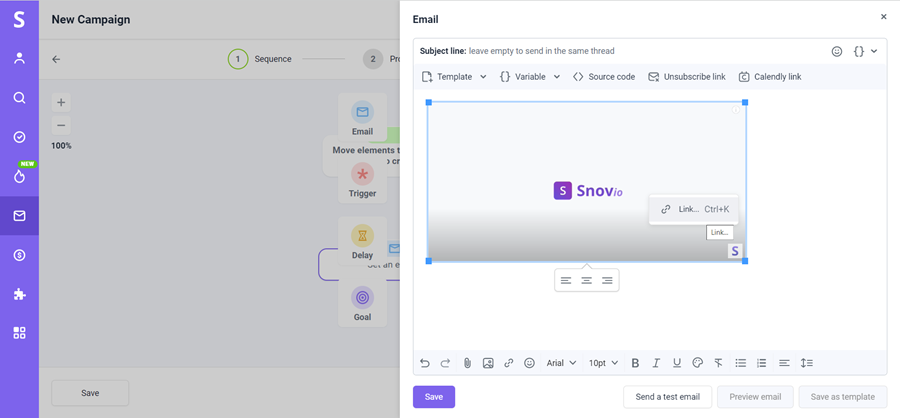Select step 2 in campaign steps

[x=373, y=59]
